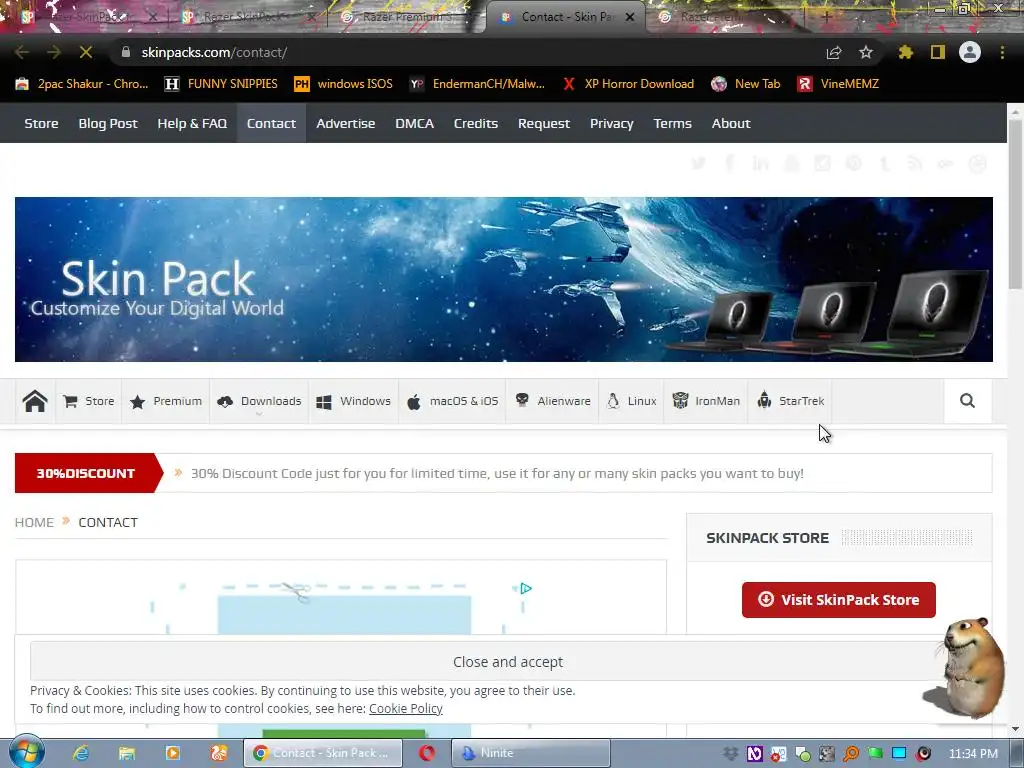Open Request in the top menu
This screenshot has height=768, width=1024.
(543, 123)
